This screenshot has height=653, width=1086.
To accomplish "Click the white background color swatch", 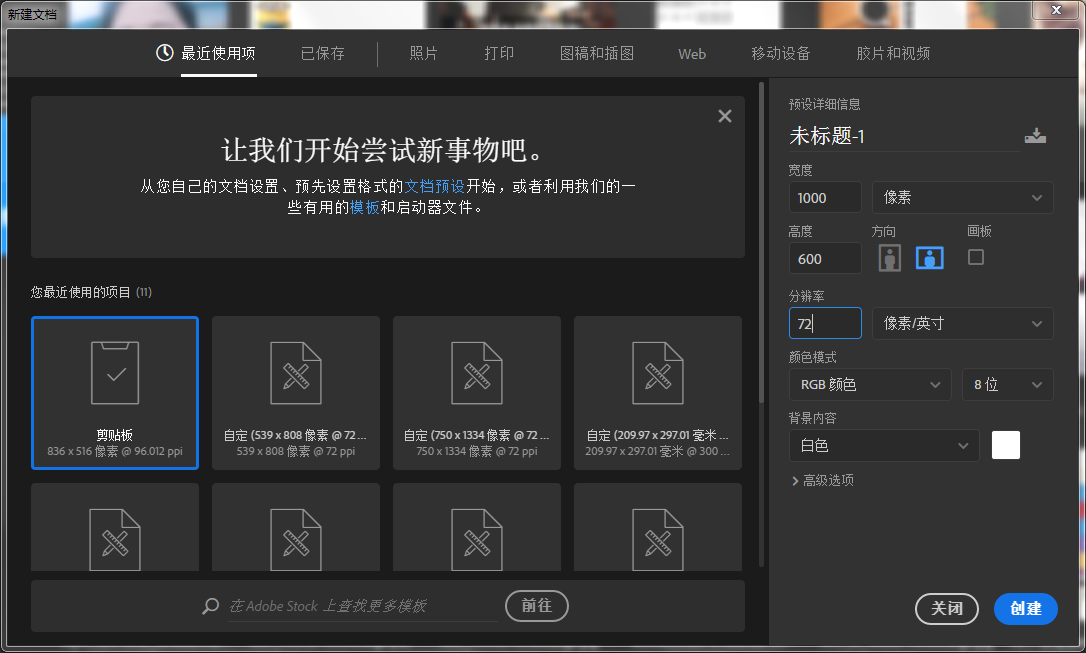I will (1005, 445).
